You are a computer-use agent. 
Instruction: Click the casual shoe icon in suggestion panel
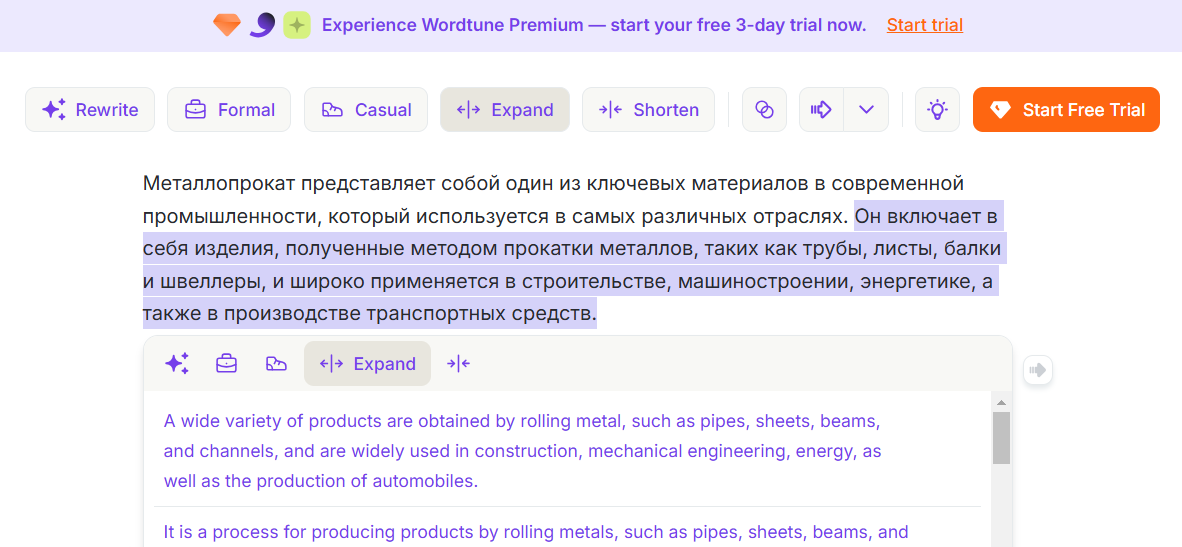pyautogui.click(x=277, y=364)
